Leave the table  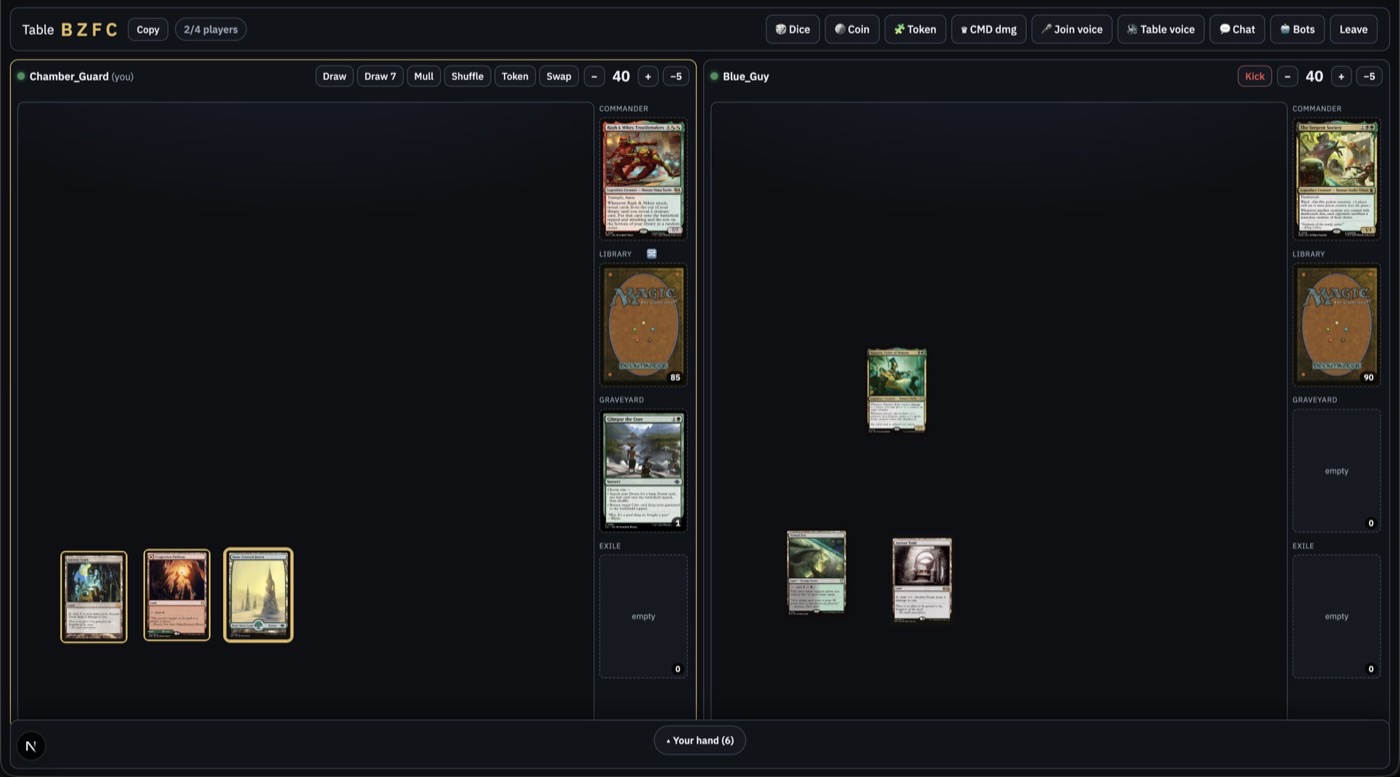1353,29
